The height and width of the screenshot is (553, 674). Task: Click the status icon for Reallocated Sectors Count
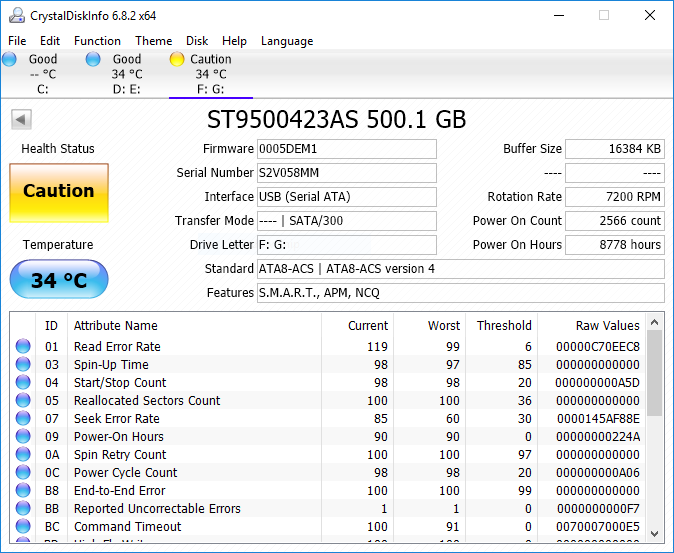pyautogui.click(x=23, y=400)
